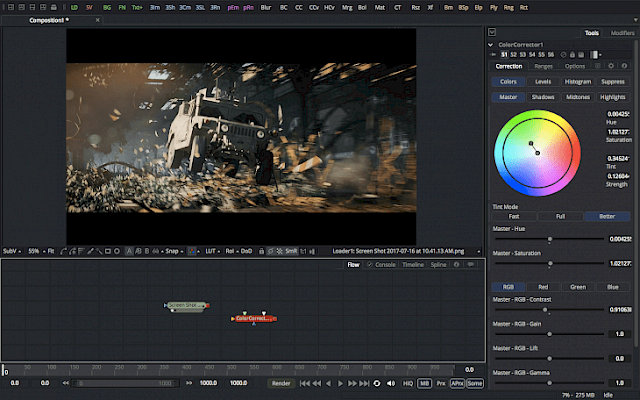Open the Spline tab
Screen dimensions: 640x400
coord(438,264)
